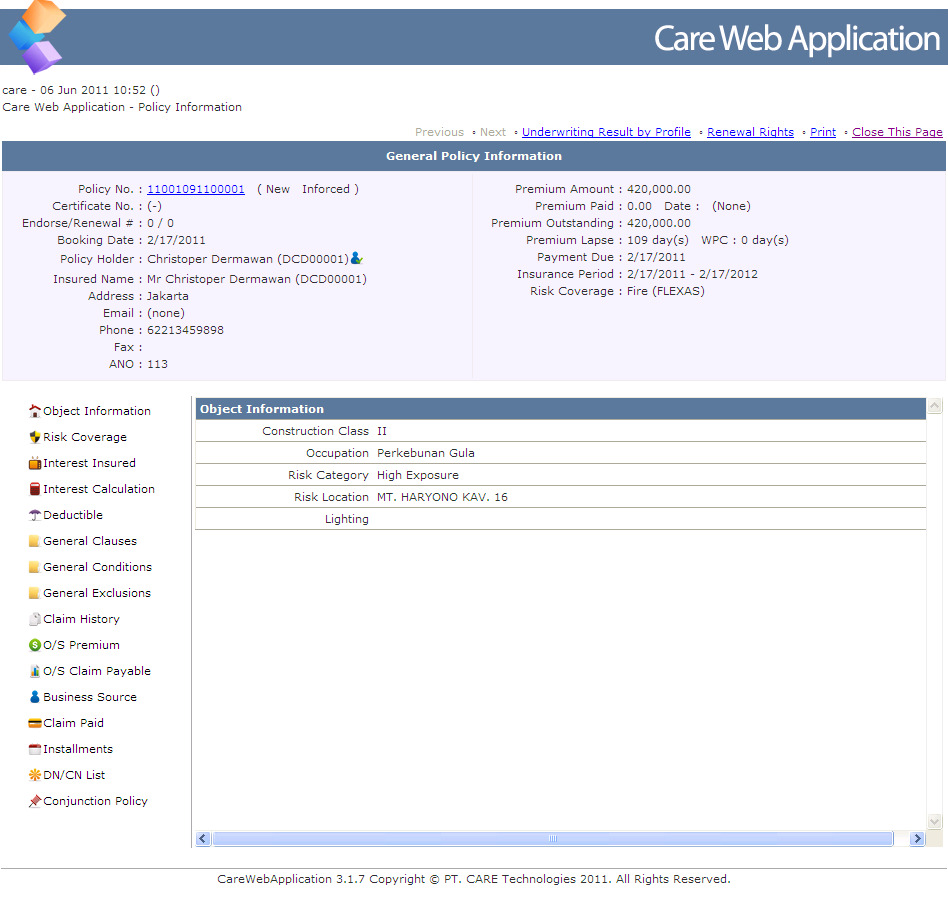The width and height of the screenshot is (948, 899).
Task: Click the card icon beside Claim Paid
Action: (x=35, y=723)
